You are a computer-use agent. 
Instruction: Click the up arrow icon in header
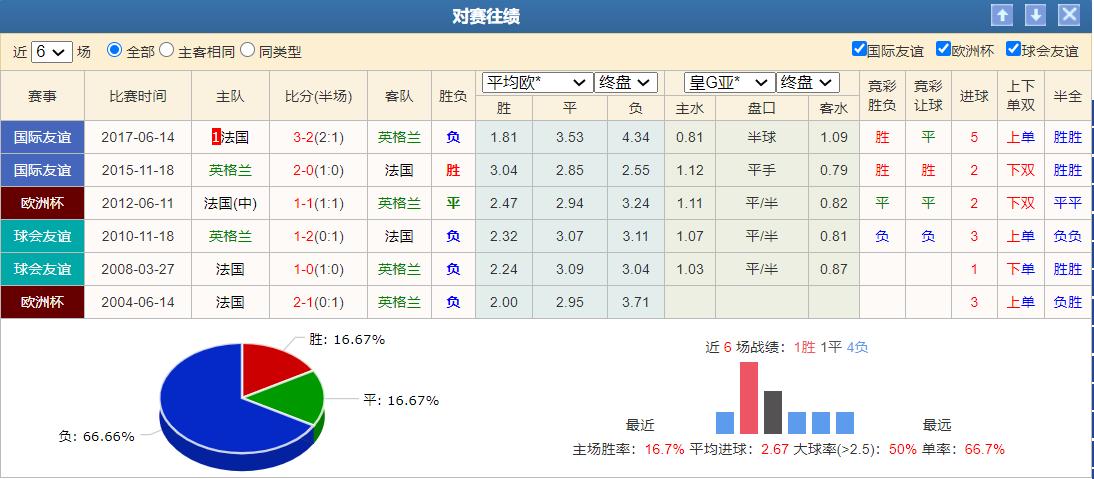pyautogui.click(x=1001, y=15)
